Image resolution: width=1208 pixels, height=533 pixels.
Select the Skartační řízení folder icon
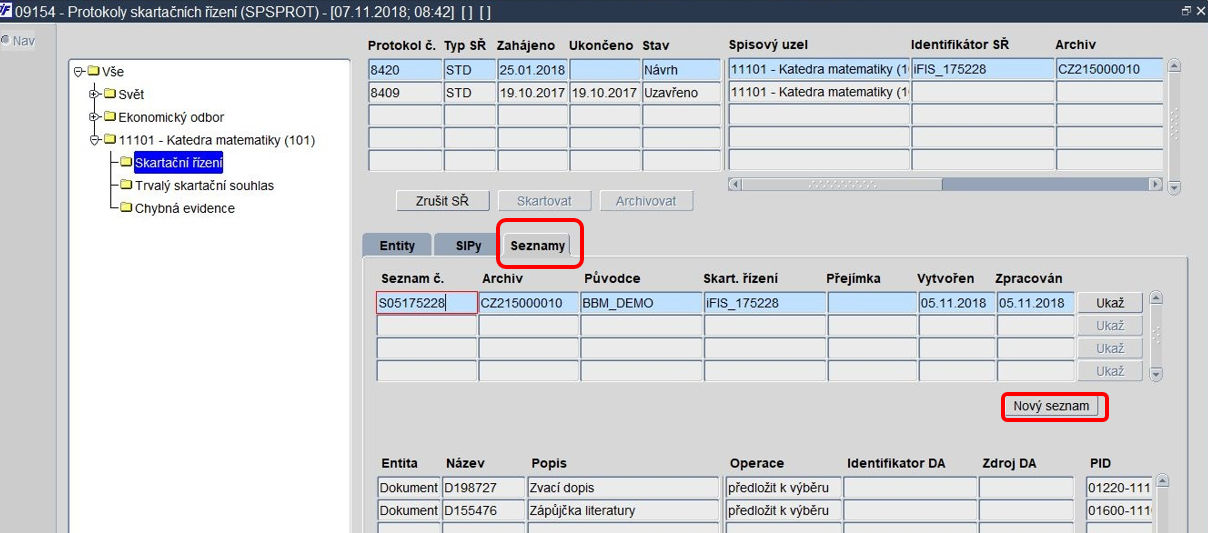click(126, 162)
